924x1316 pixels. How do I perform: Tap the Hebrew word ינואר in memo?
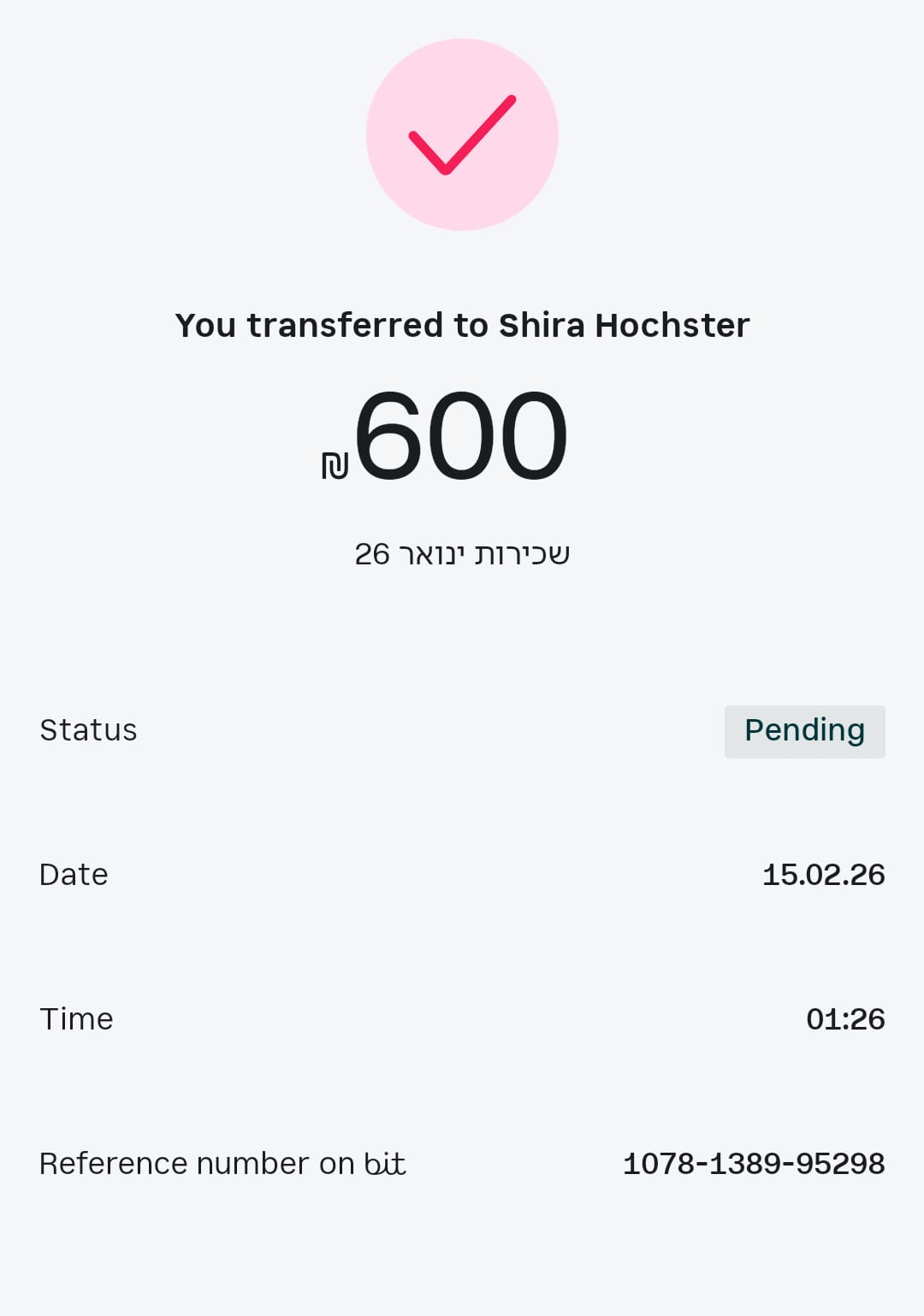[432, 554]
